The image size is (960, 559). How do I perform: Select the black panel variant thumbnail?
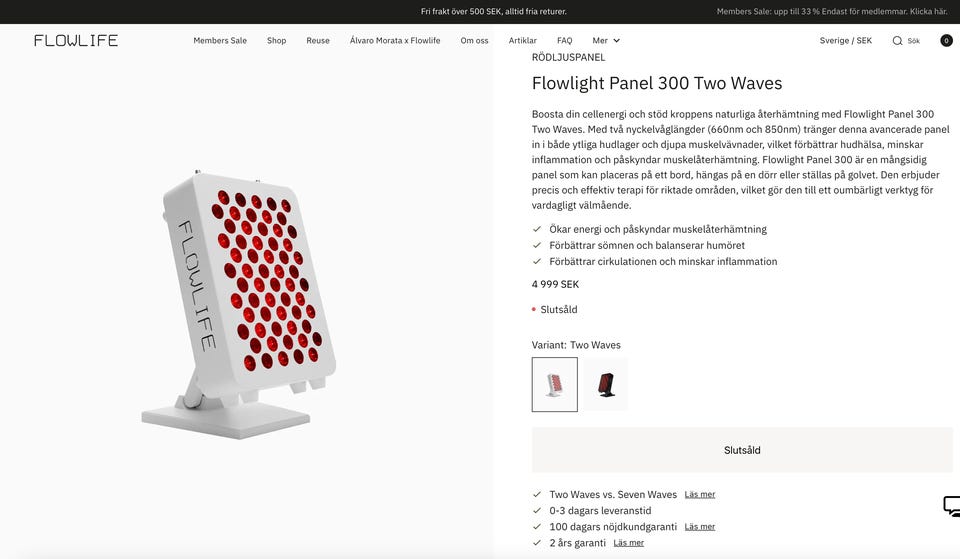click(x=606, y=385)
